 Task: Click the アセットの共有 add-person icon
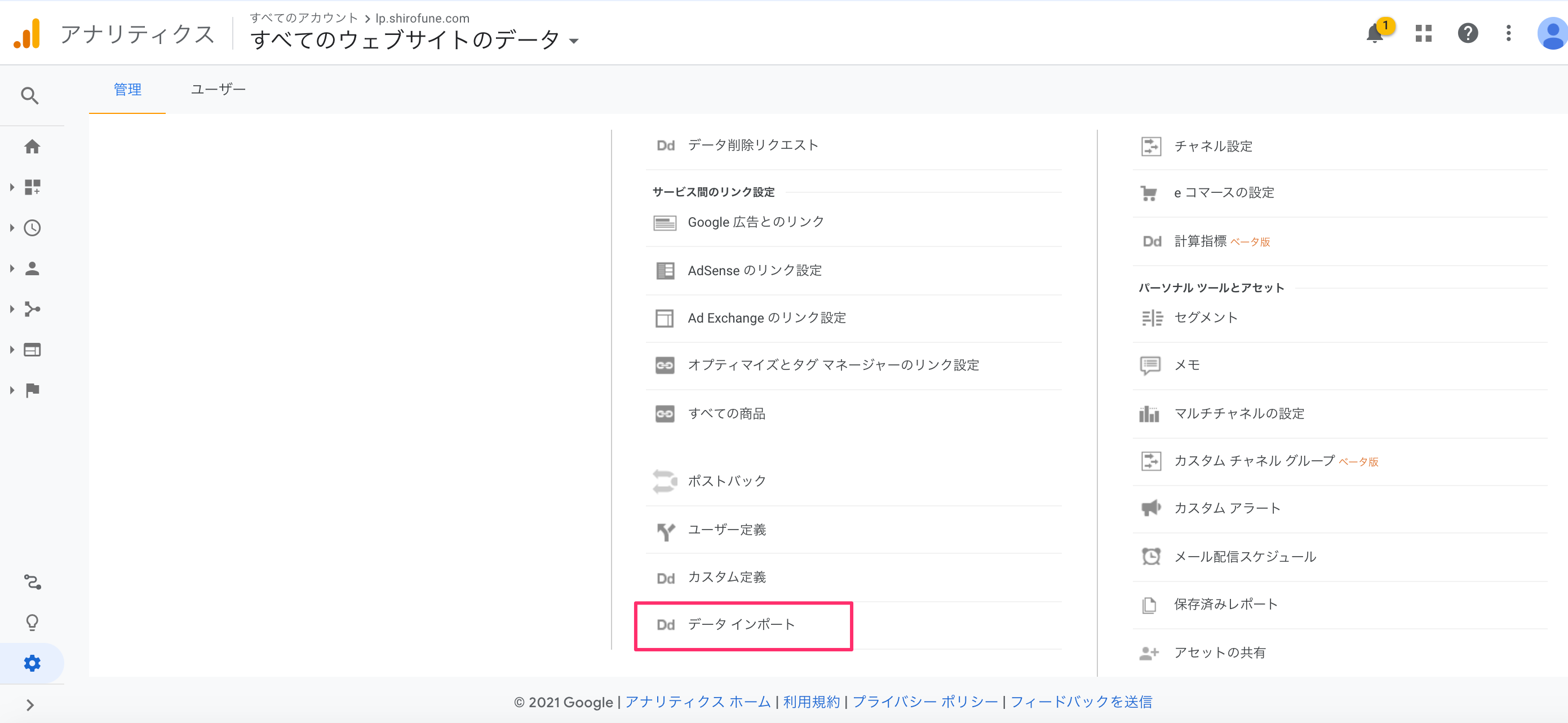click(1149, 653)
